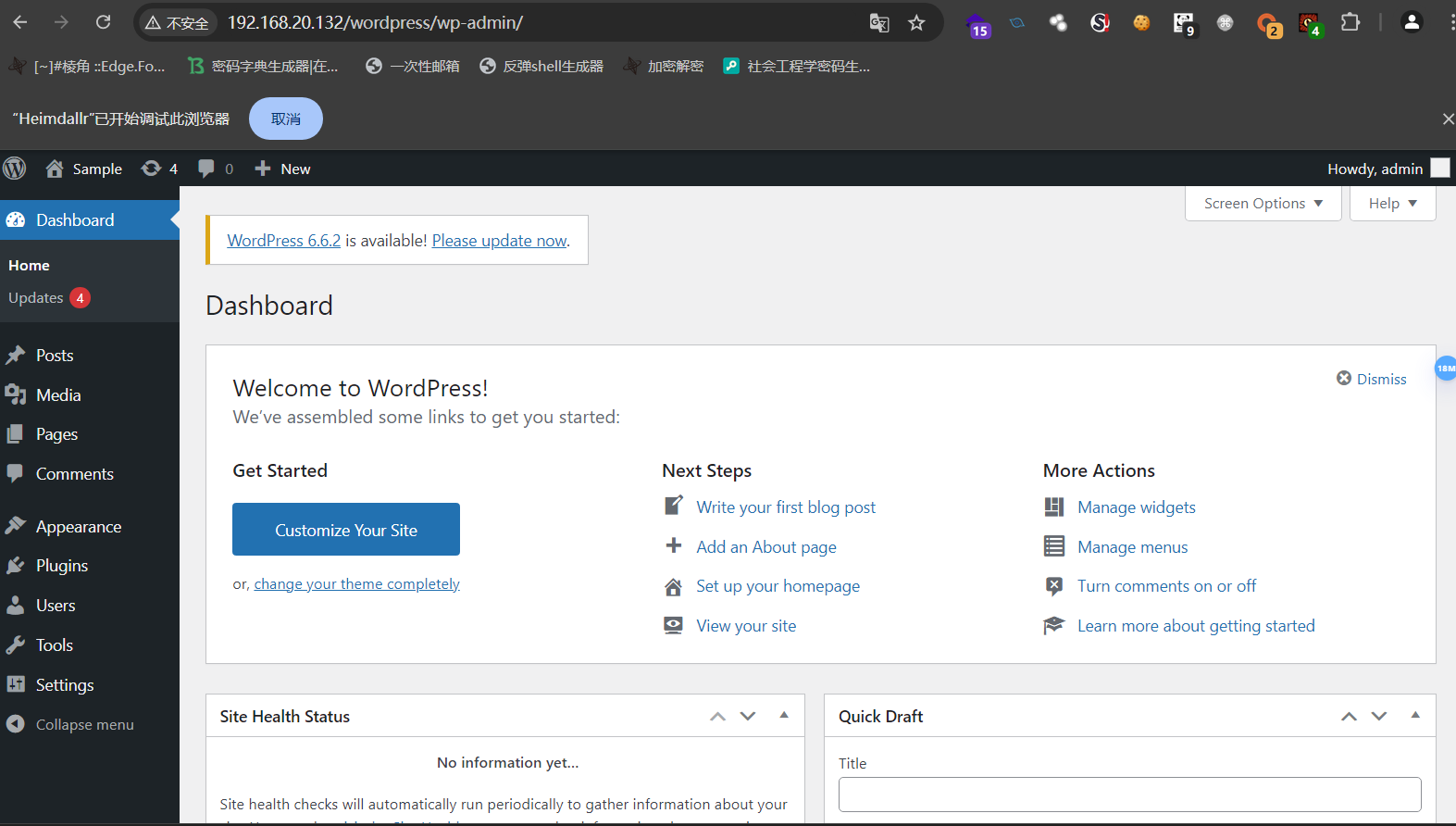Image resolution: width=1456 pixels, height=826 pixels.
Task: Click the Customize Your Site button
Action: (x=346, y=530)
